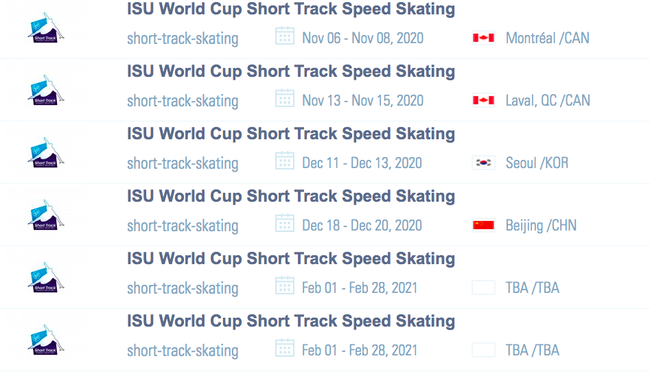Click the Short Track logo beside Montréal event

[46, 28]
